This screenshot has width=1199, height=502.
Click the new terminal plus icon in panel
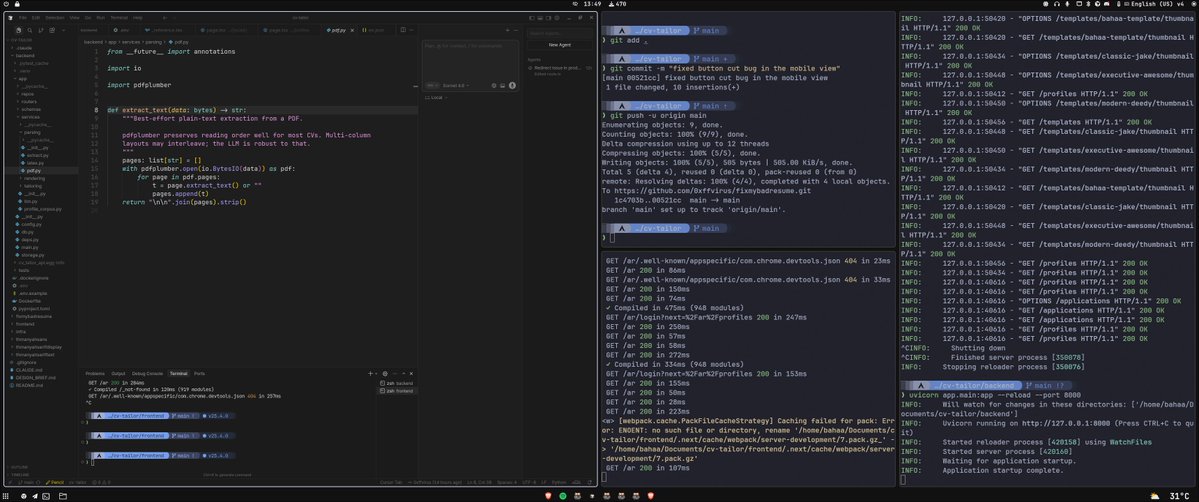tap(370, 373)
